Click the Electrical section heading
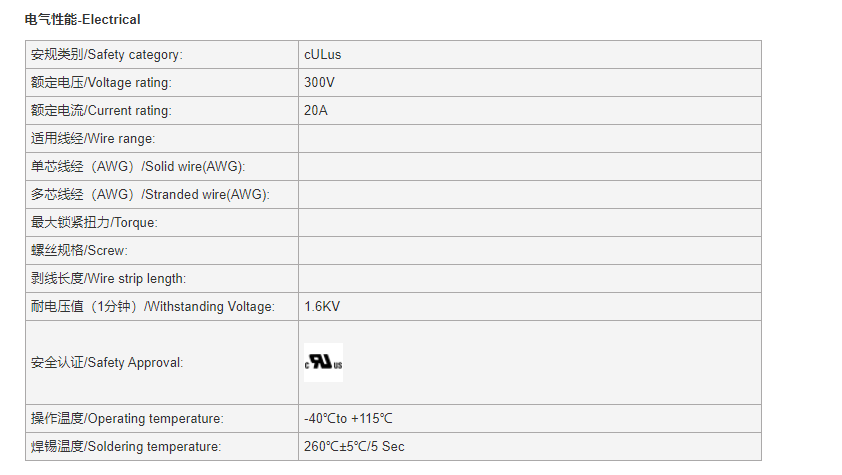842x475 pixels. click(83, 20)
